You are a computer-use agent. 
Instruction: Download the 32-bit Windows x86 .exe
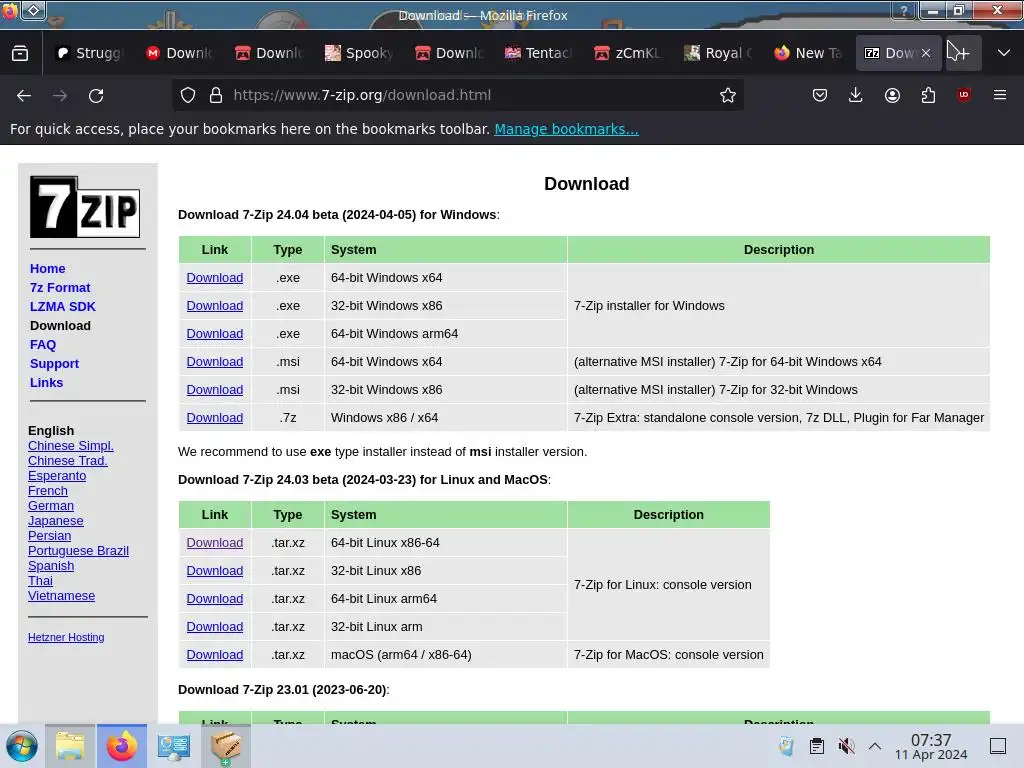tap(215, 306)
